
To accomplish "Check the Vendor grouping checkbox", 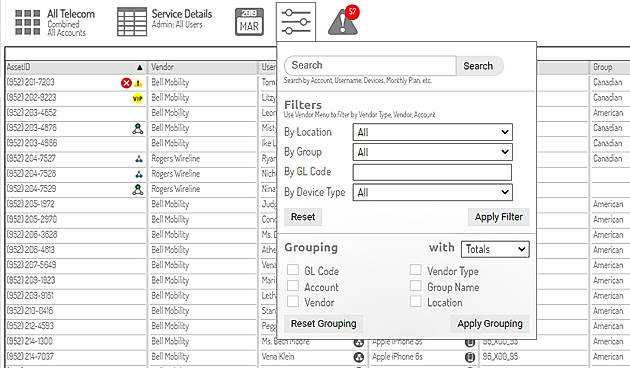I will point(293,301).
